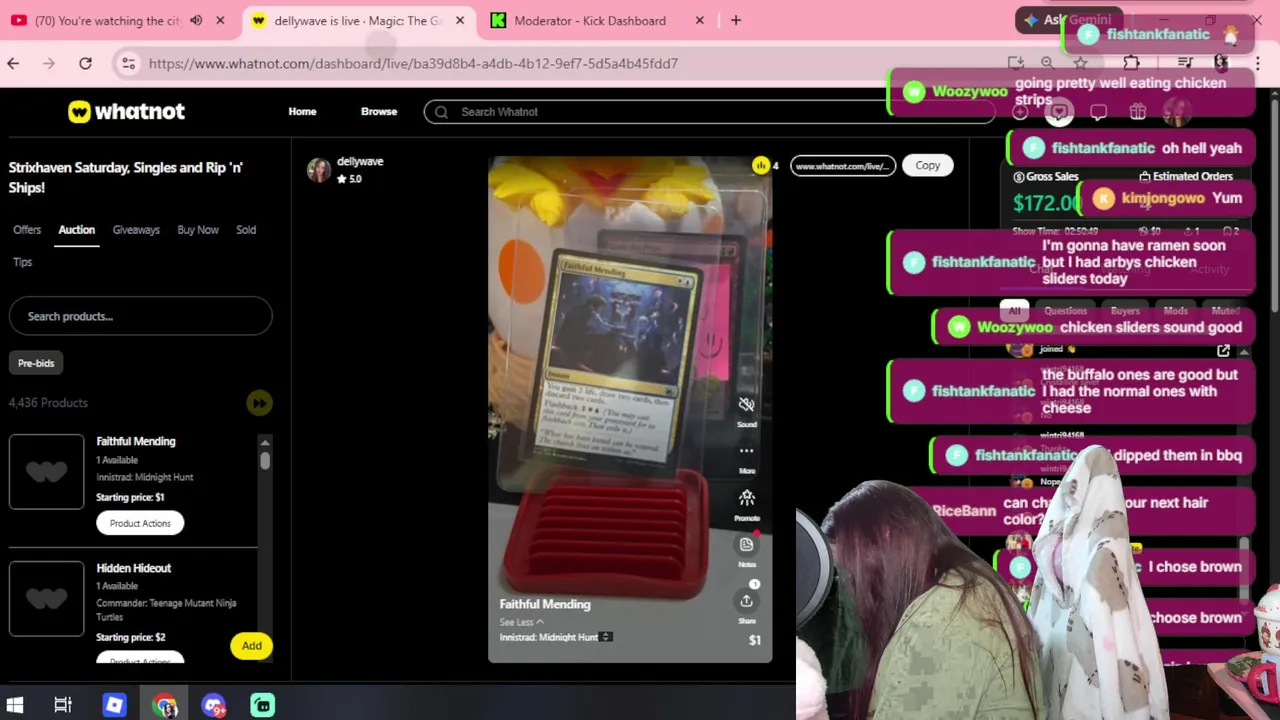The image size is (1280, 720).
Task: Filter chat by the Mods chip
Action: tap(1175, 311)
